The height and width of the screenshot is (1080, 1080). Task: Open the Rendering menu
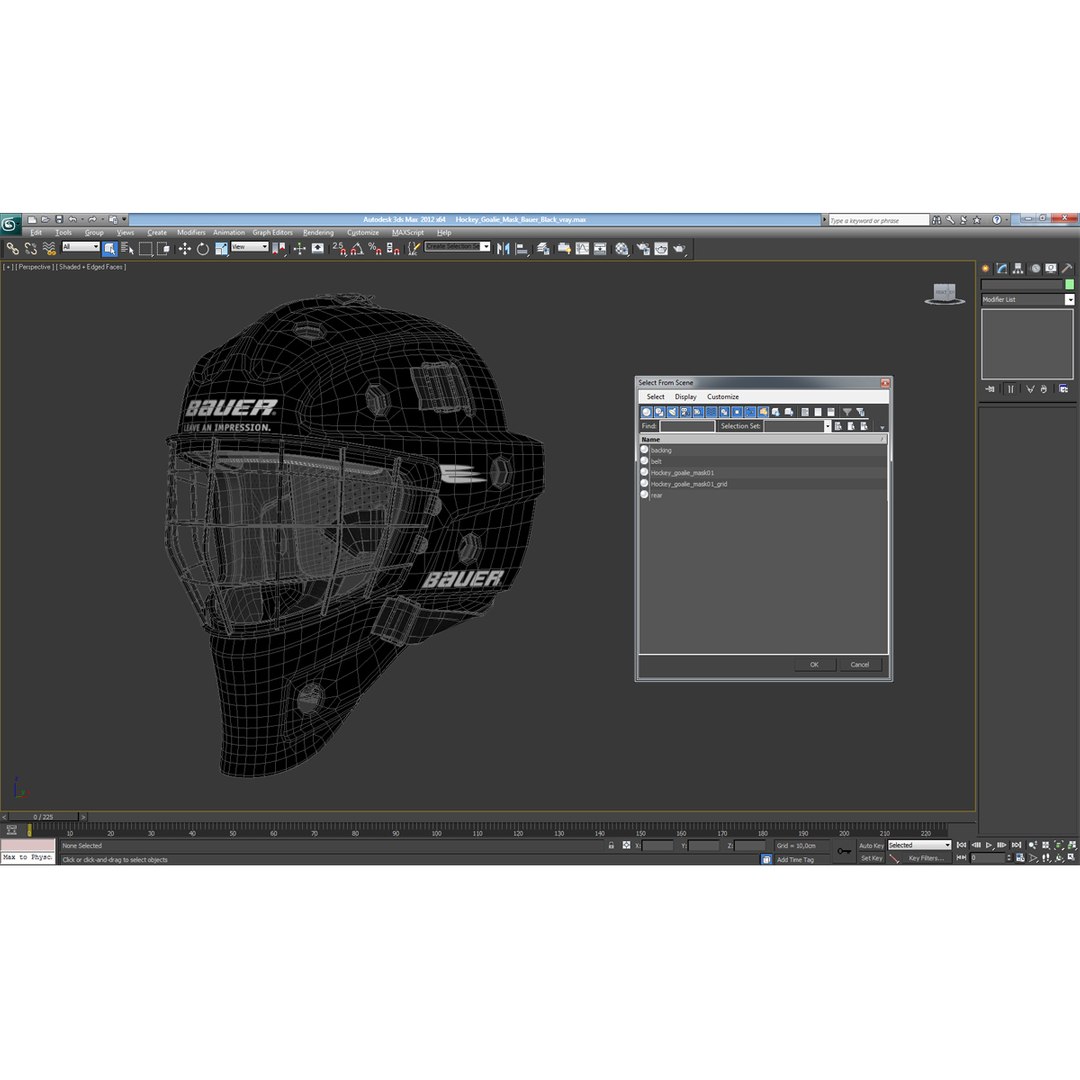point(318,233)
